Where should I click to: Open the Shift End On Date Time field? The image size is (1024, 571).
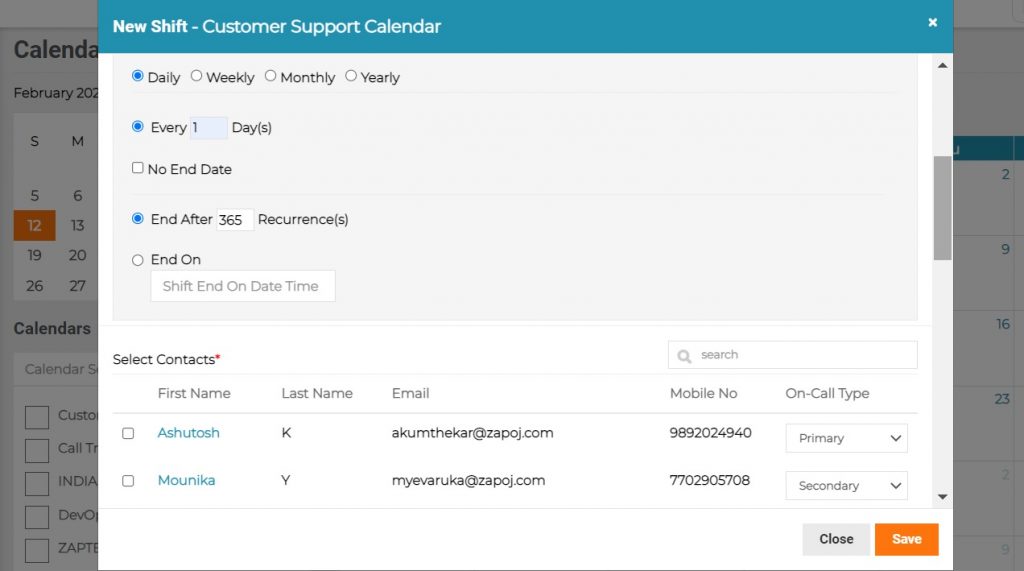[242, 286]
